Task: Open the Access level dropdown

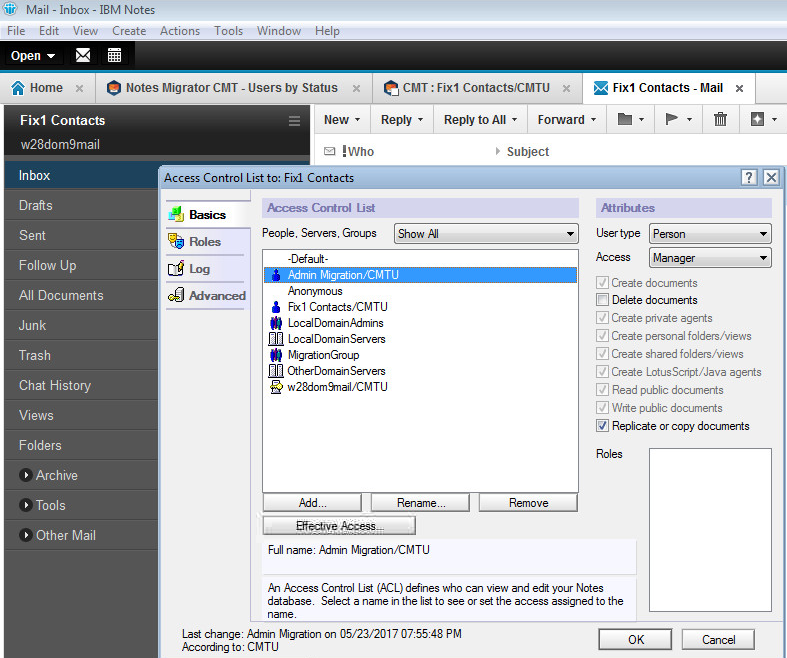Action: click(710, 258)
